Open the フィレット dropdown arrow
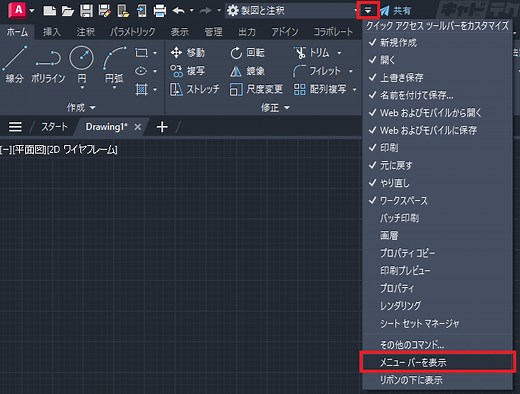Screen dimensions: 520x394 click(350, 71)
